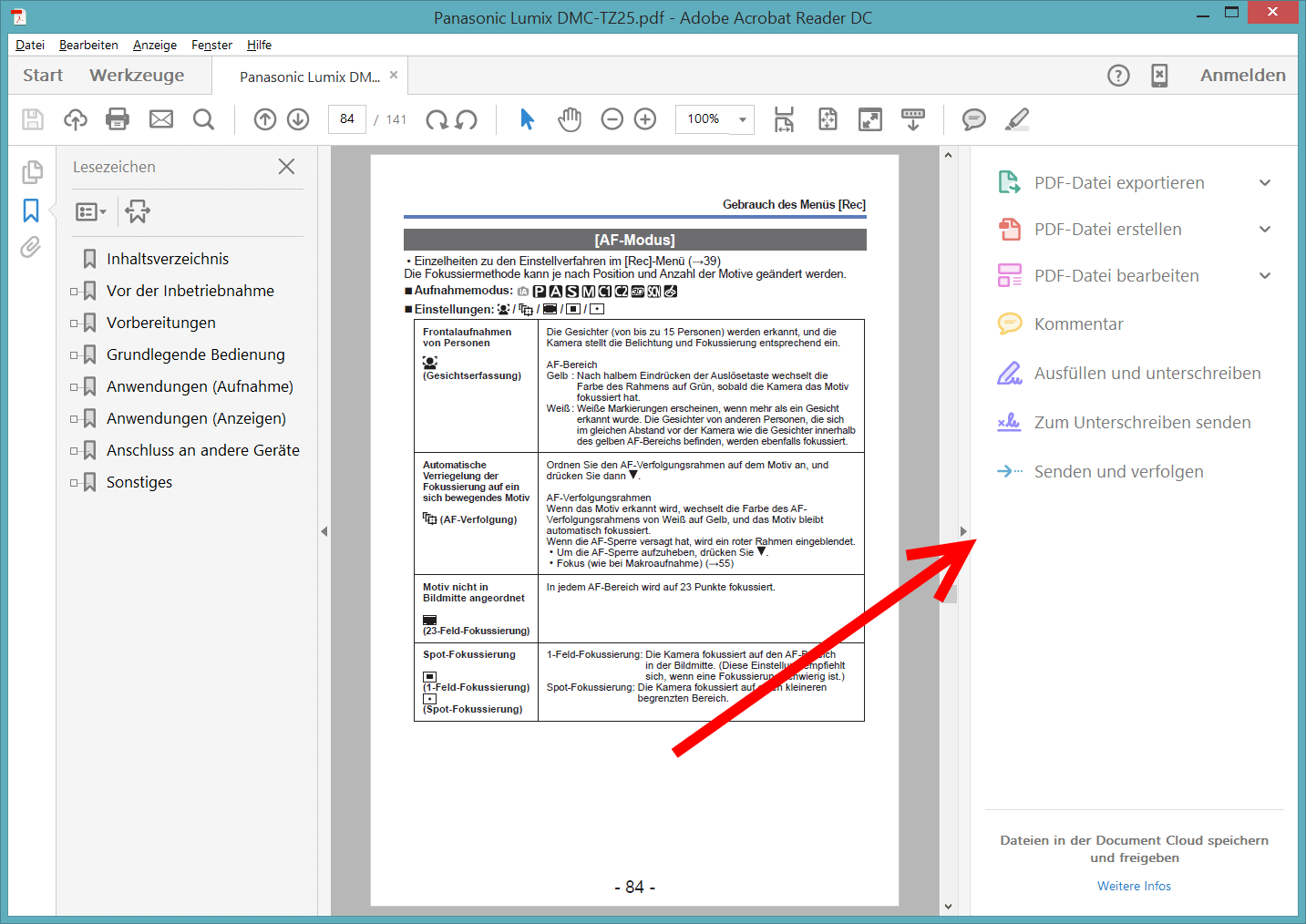Collapse the left navigation pane arrow
1306x924 pixels.
324,531
